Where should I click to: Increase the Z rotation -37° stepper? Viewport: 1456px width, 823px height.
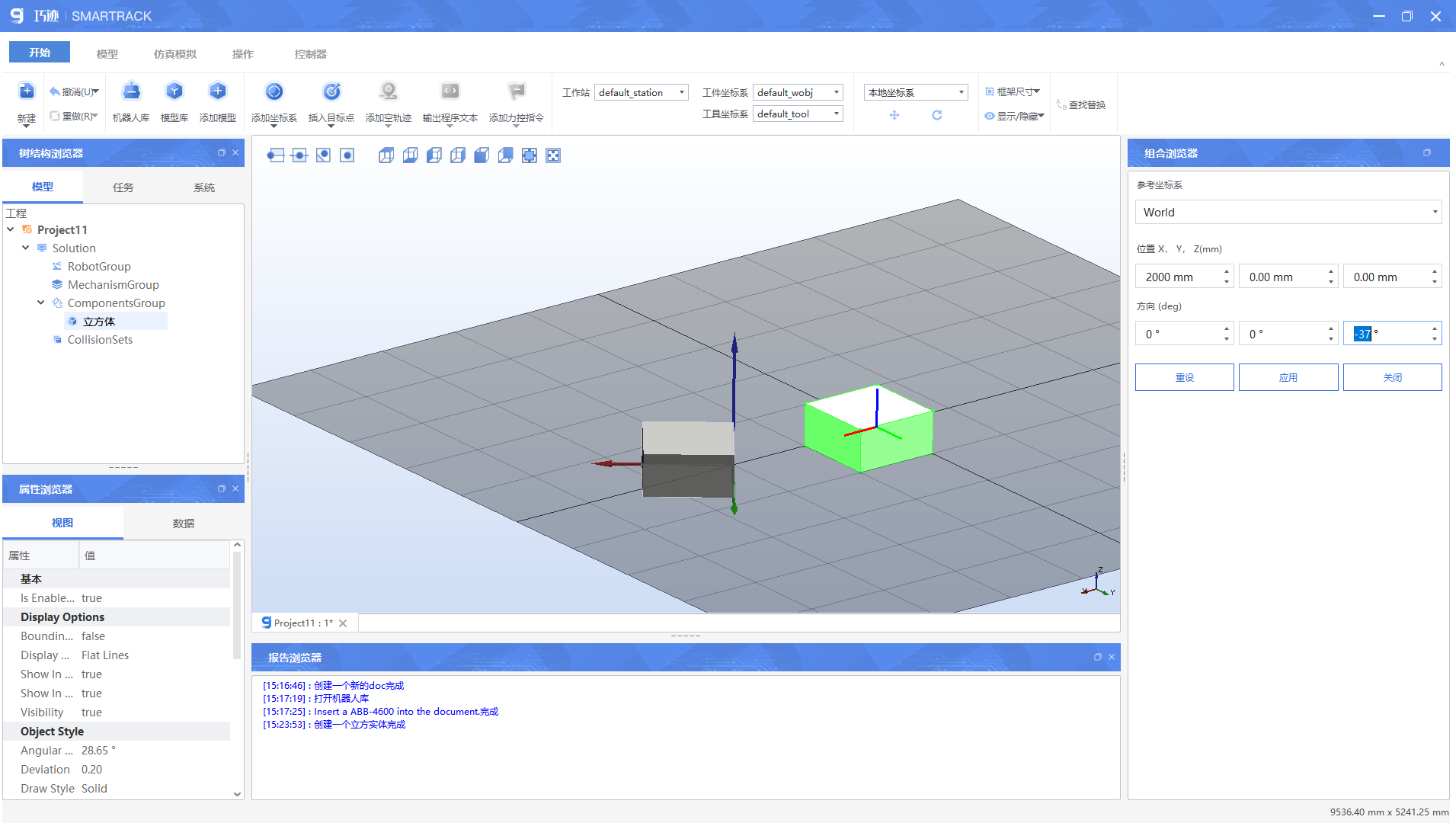click(1435, 328)
